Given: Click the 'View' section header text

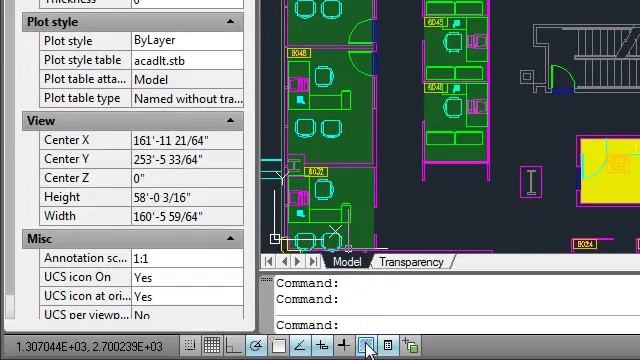Looking at the screenshot, I should [x=41, y=121].
